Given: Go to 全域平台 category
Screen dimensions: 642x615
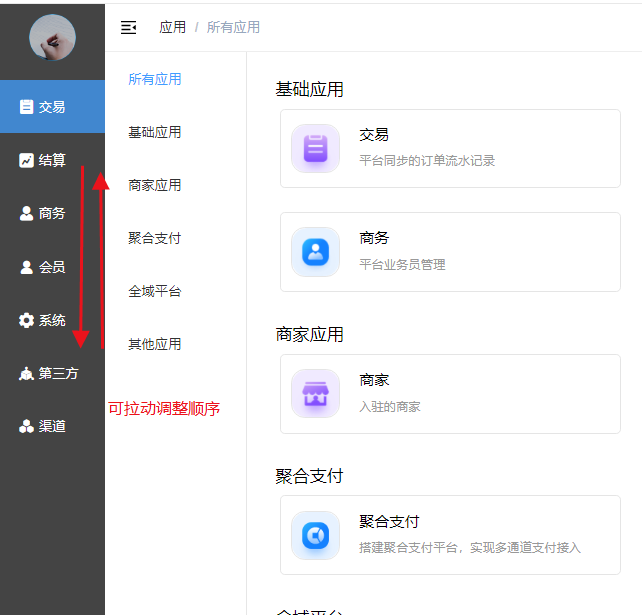Looking at the screenshot, I should tap(155, 292).
